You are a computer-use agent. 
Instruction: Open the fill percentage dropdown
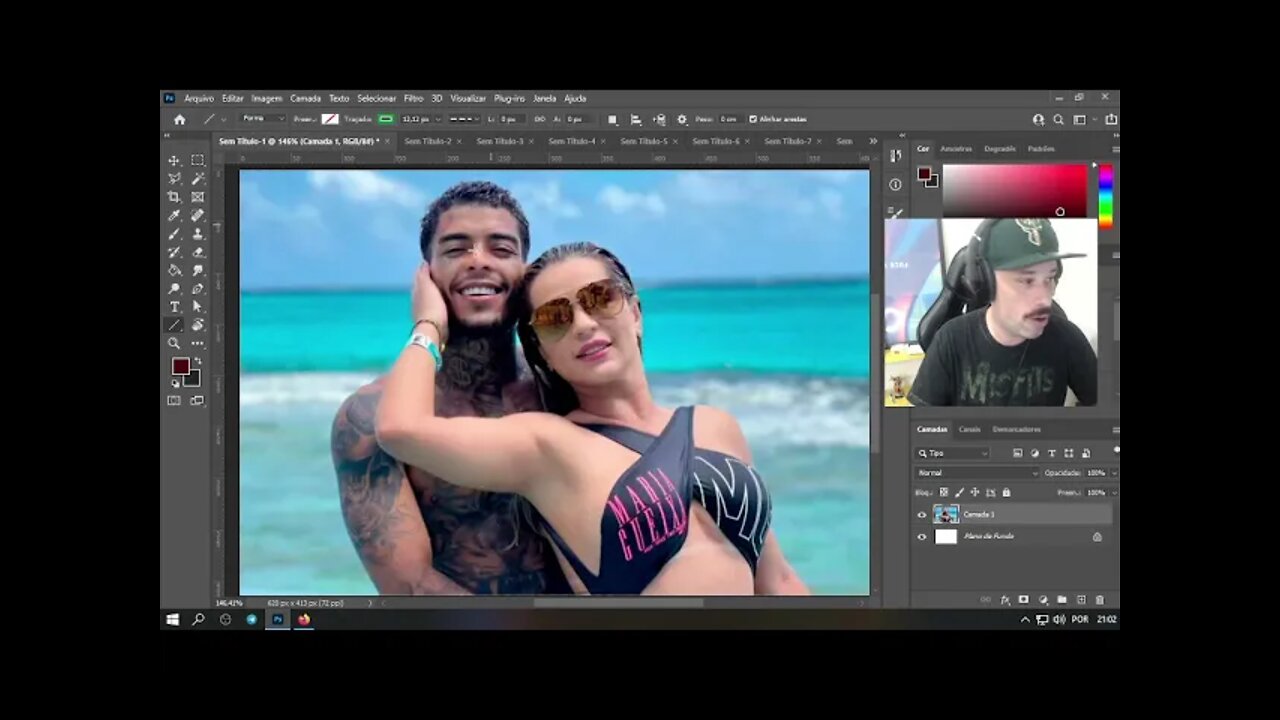1114,492
